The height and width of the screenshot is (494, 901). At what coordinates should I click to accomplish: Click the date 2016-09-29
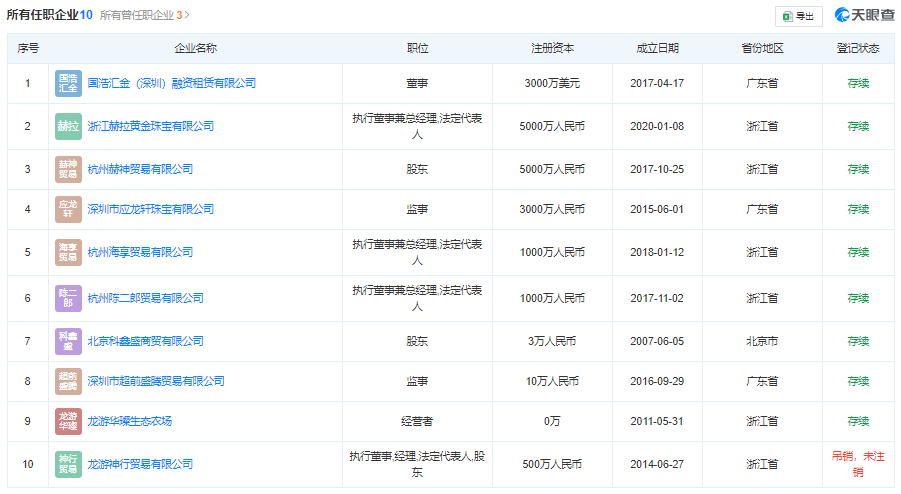(657, 381)
